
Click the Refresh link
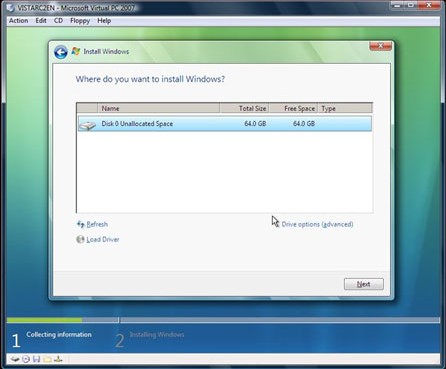97,224
